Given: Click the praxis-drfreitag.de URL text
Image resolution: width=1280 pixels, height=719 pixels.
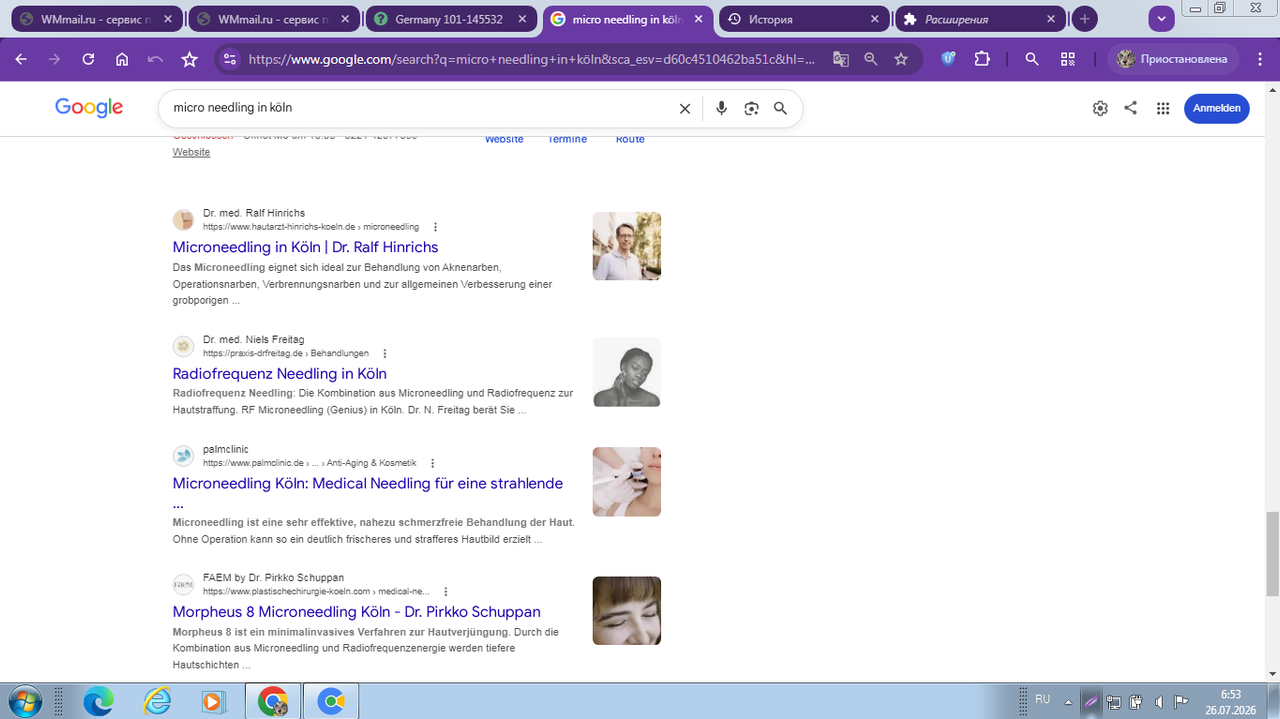Looking at the screenshot, I should tap(286, 353).
